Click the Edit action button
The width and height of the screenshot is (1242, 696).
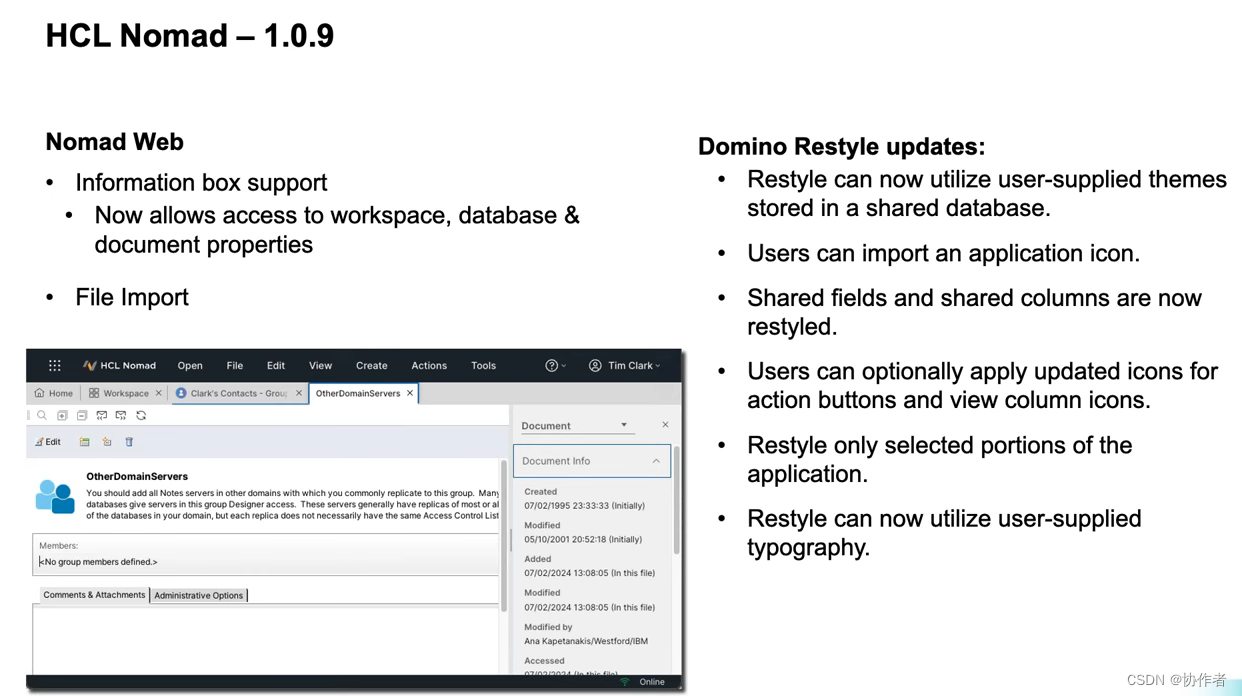point(48,442)
